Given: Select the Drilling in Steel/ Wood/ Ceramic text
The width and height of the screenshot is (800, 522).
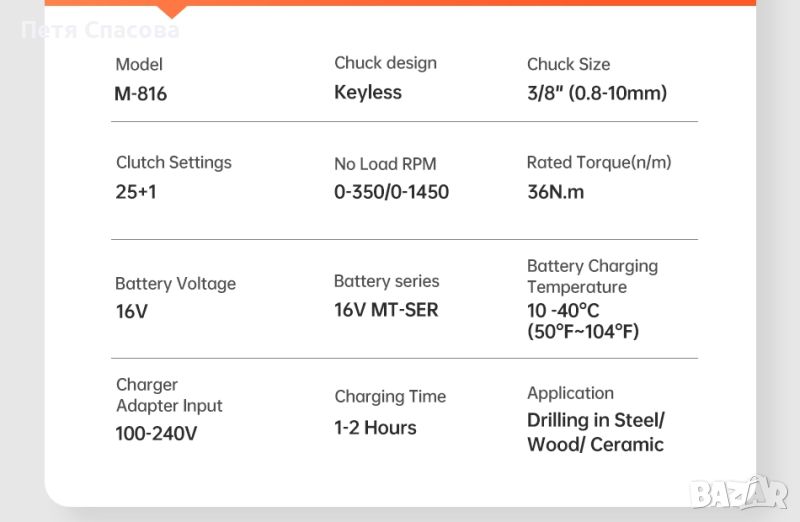Looking at the screenshot, I should (x=595, y=432).
